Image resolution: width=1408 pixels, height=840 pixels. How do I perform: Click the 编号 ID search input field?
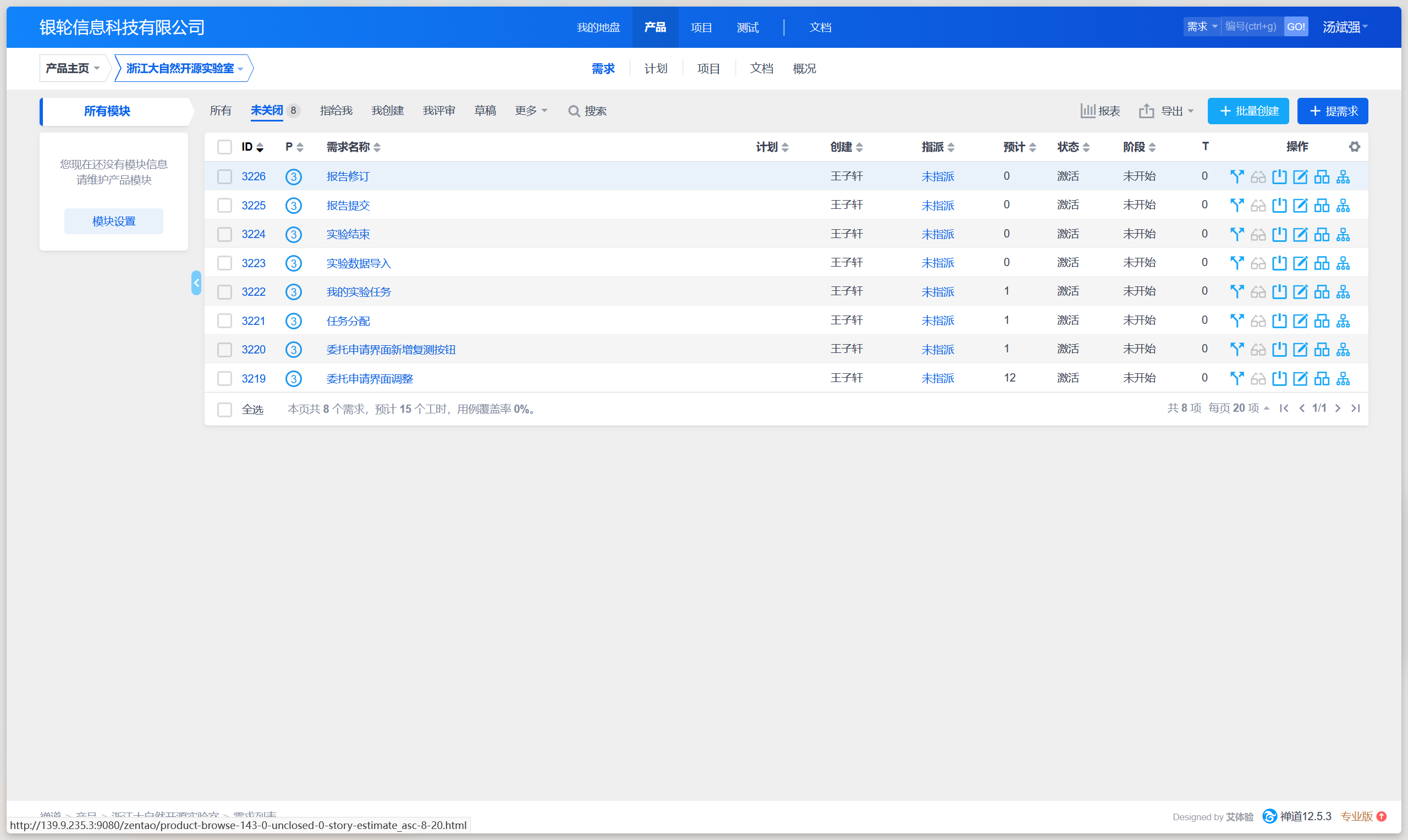[x=1251, y=26]
